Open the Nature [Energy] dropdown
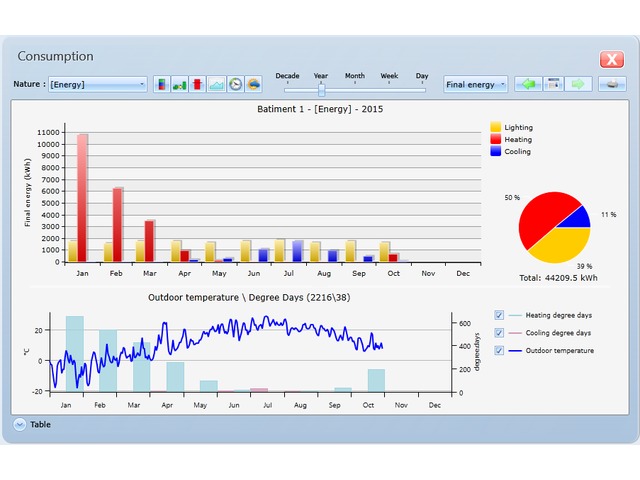The width and height of the screenshot is (640, 480). 97,85
